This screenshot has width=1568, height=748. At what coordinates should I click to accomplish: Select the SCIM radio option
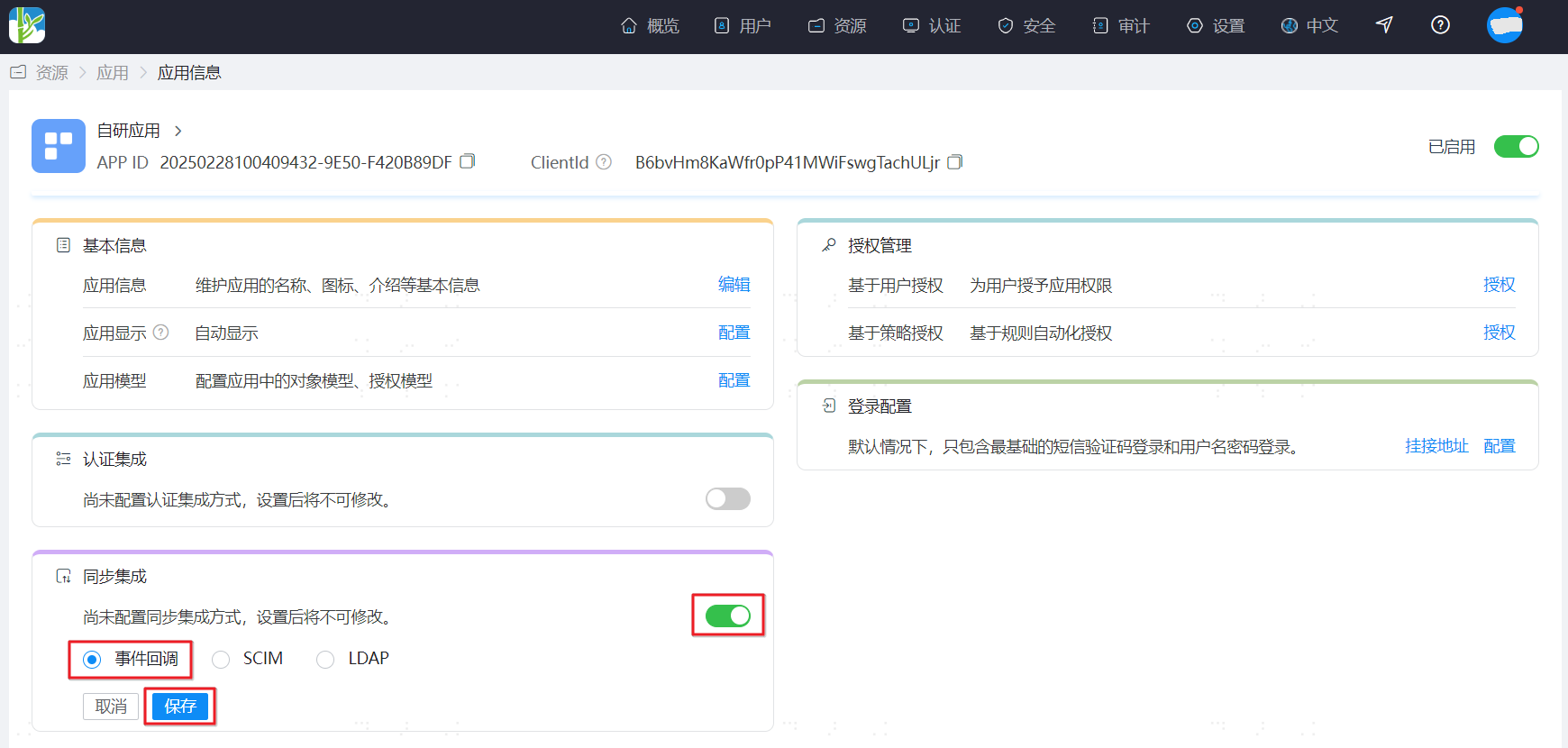point(221,660)
